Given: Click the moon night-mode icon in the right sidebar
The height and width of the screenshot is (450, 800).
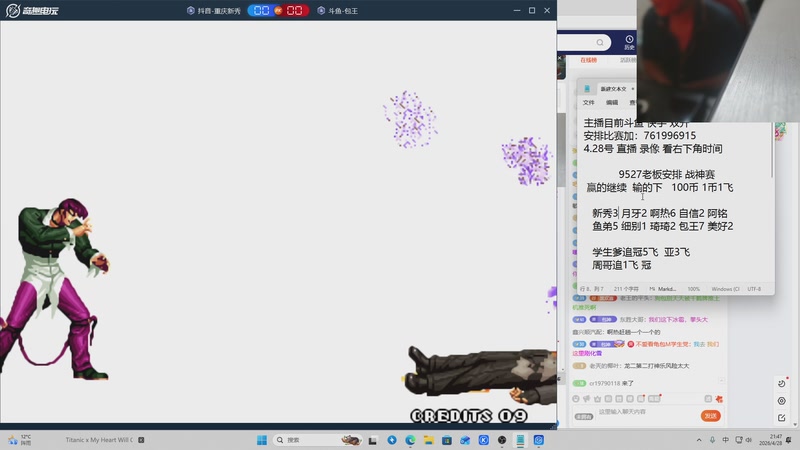Looking at the screenshot, I should point(782,383).
